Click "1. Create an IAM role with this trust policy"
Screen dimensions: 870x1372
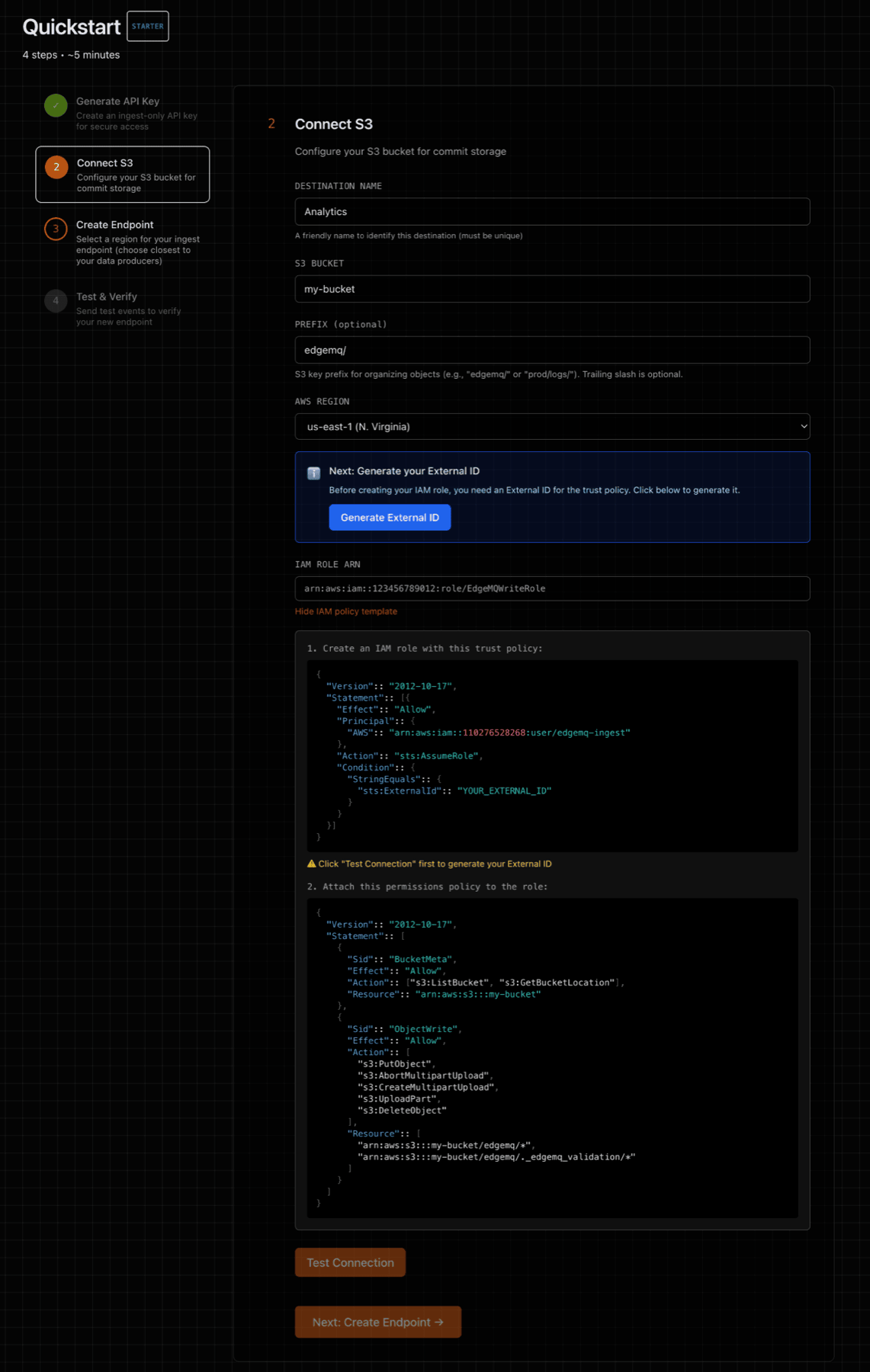[425, 649]
